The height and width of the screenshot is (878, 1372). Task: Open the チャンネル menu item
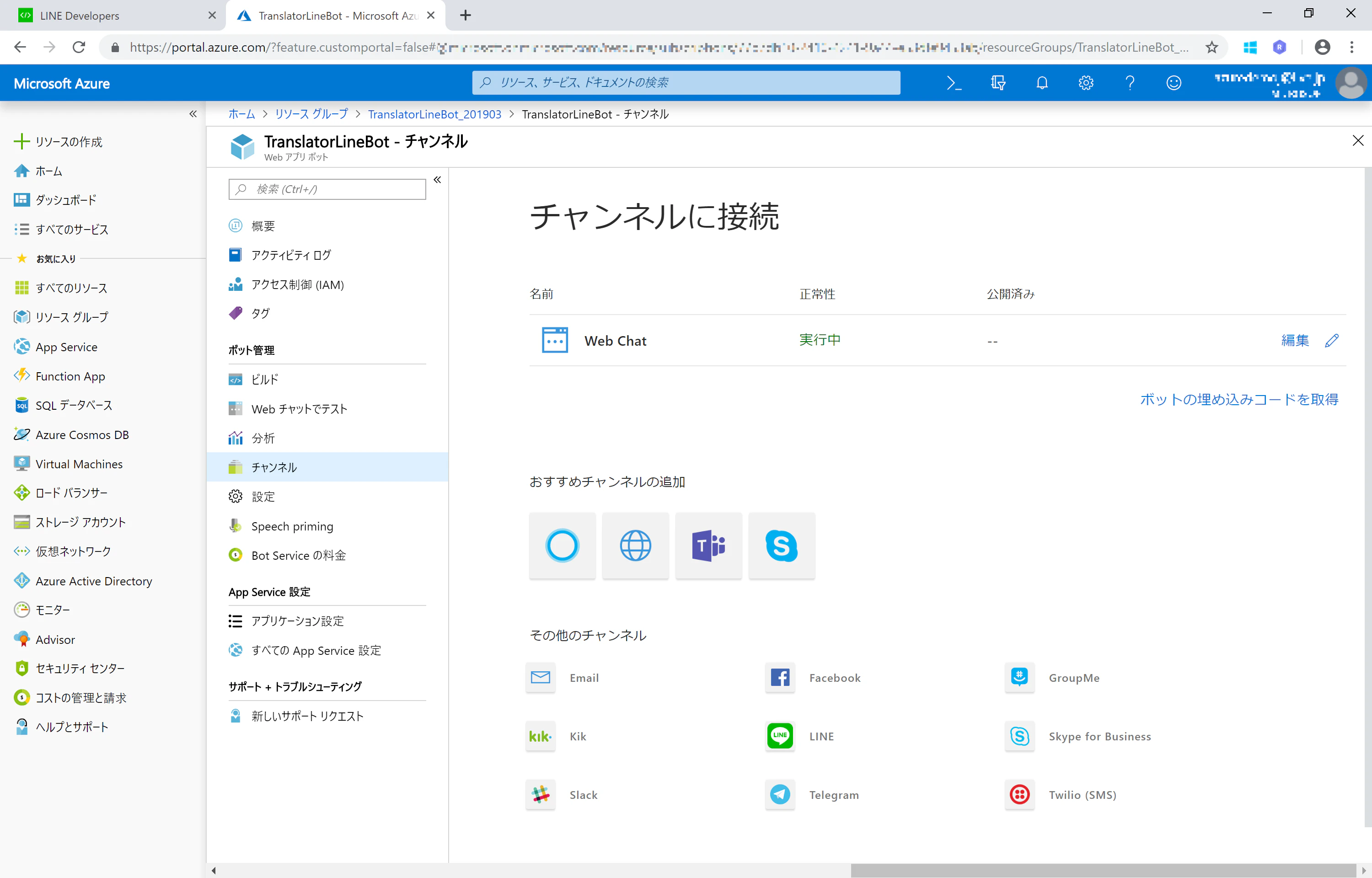click(327, 467)
